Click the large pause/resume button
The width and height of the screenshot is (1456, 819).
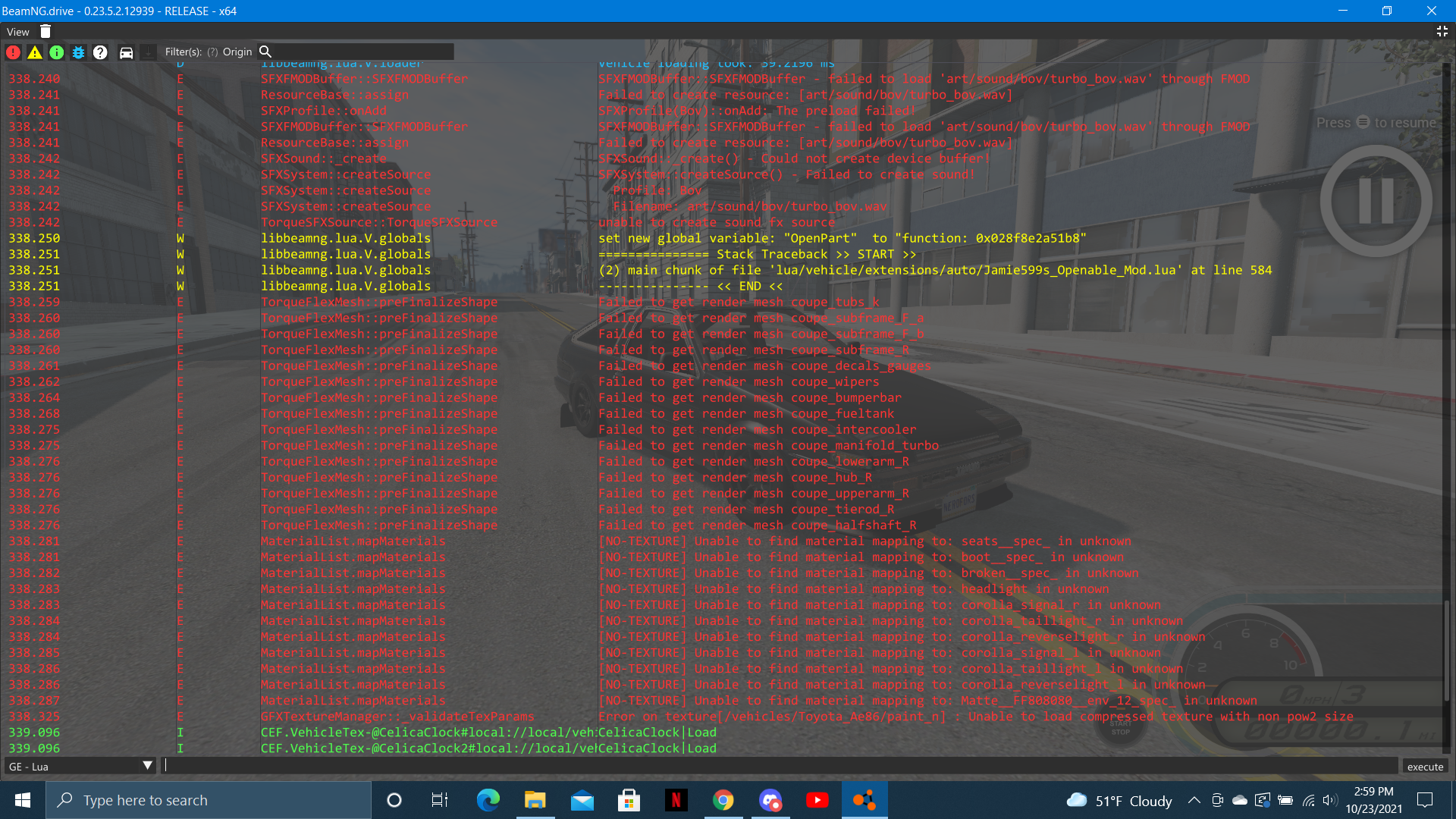pyautogui.click(x=1376, y=201)
